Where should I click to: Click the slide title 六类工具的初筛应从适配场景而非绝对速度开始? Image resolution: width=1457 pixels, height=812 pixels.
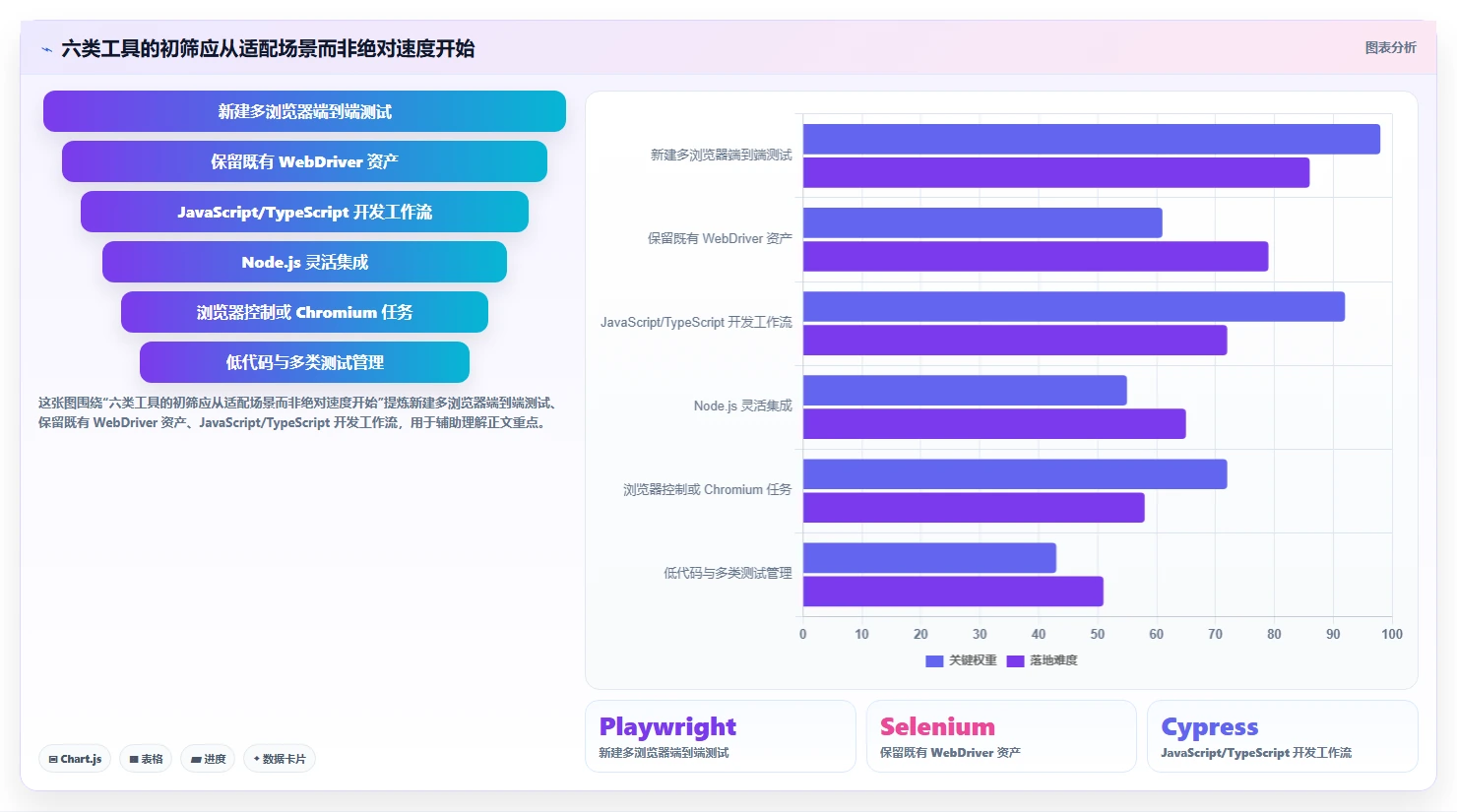point(268,48)
